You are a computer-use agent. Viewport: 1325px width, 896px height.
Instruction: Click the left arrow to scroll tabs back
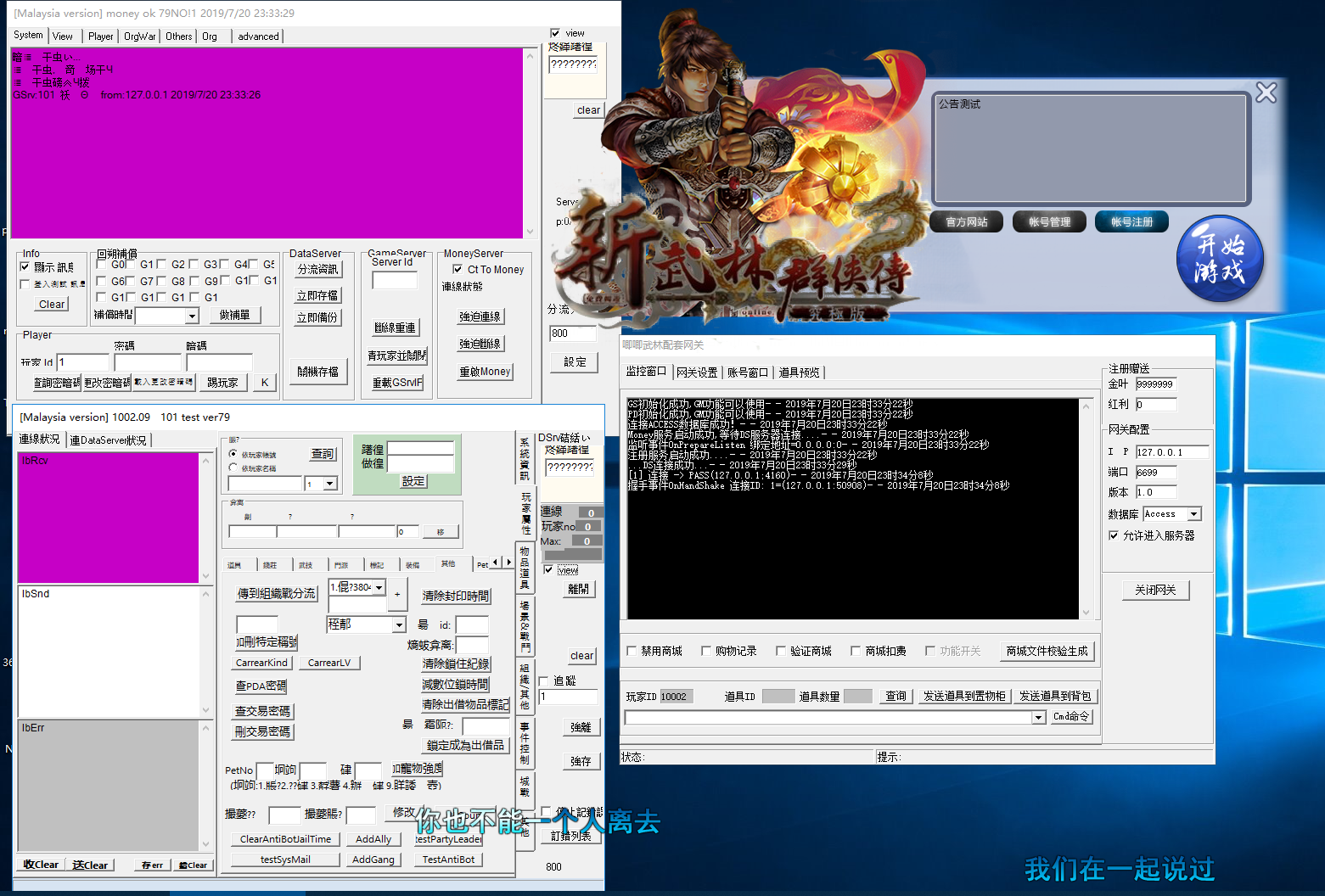[x=497, y=563]
